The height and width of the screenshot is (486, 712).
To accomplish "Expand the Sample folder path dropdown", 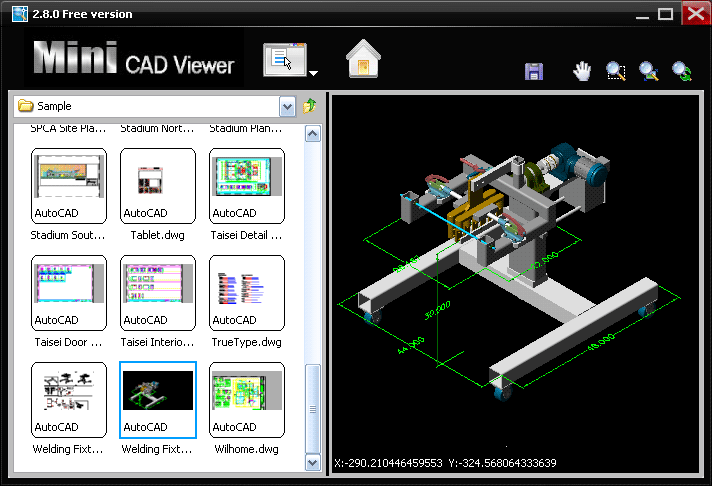I will pos(287,107).
